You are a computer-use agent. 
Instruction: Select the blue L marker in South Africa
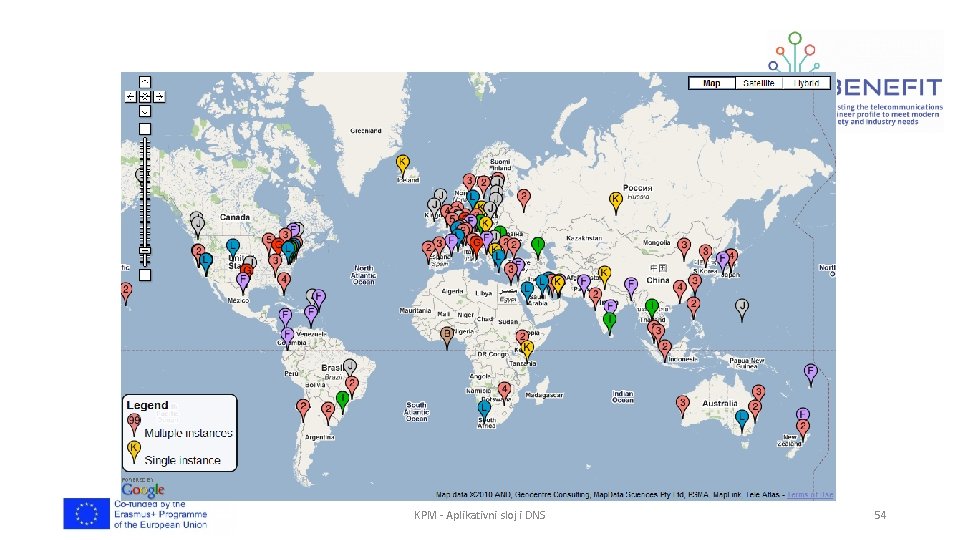point(484,411)
